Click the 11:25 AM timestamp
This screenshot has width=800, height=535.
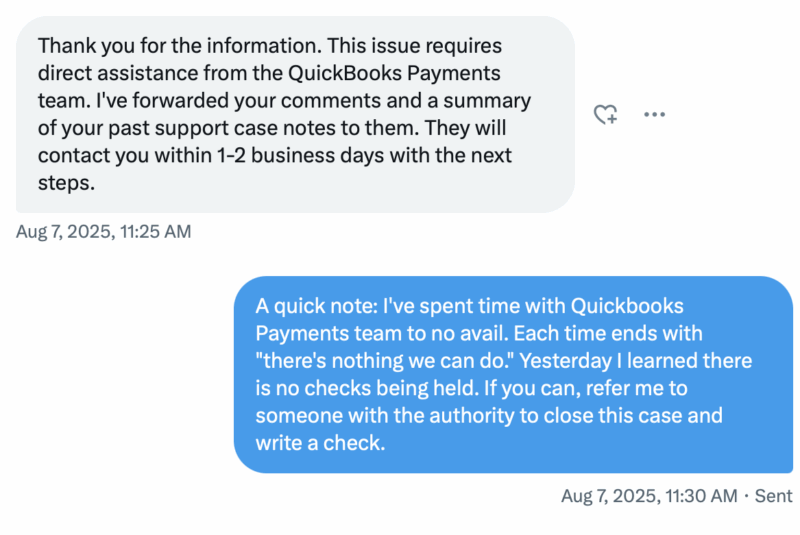pyautogui.click(x=103, y=232)
